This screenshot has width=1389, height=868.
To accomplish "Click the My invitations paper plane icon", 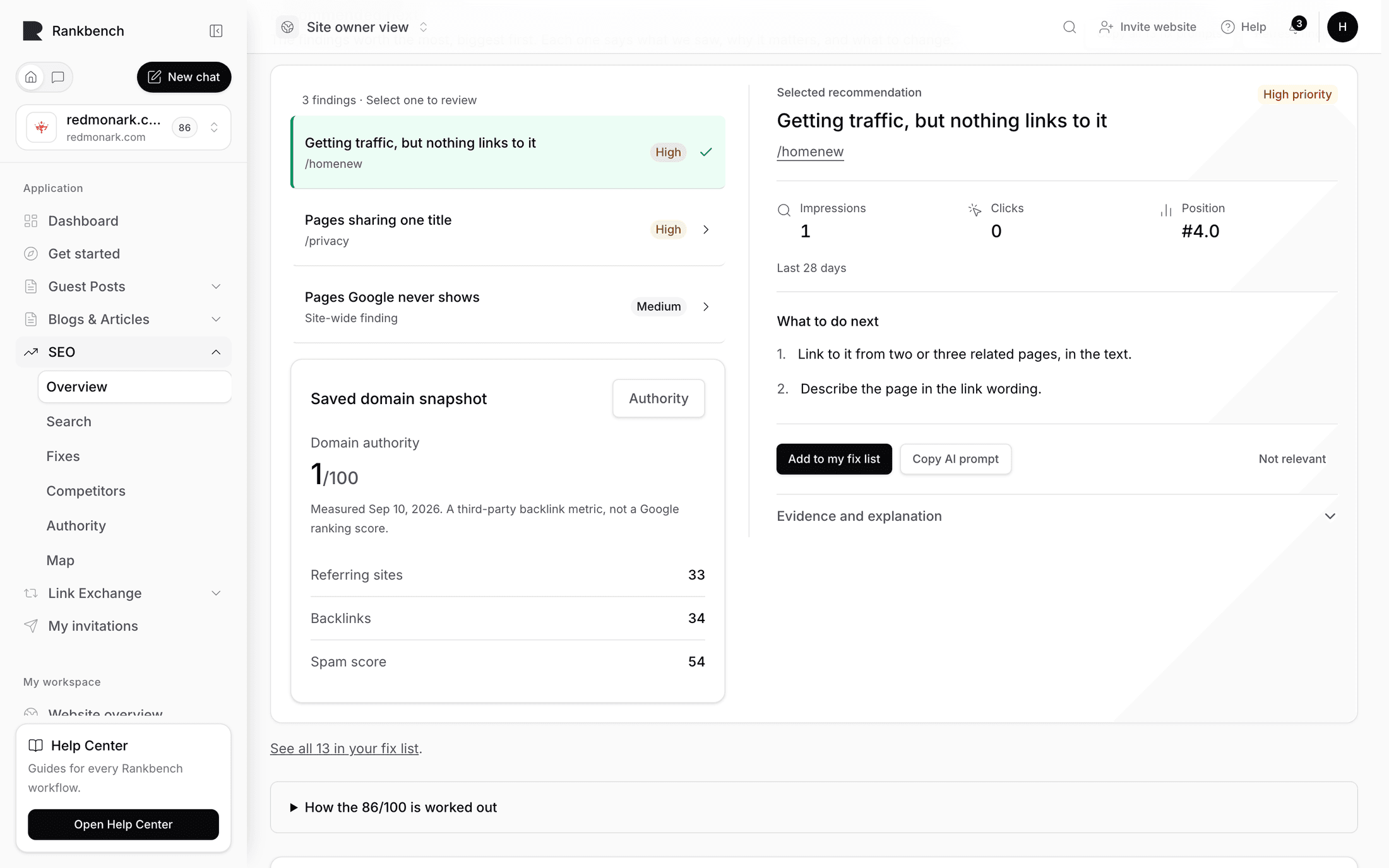I will (31, 626).
